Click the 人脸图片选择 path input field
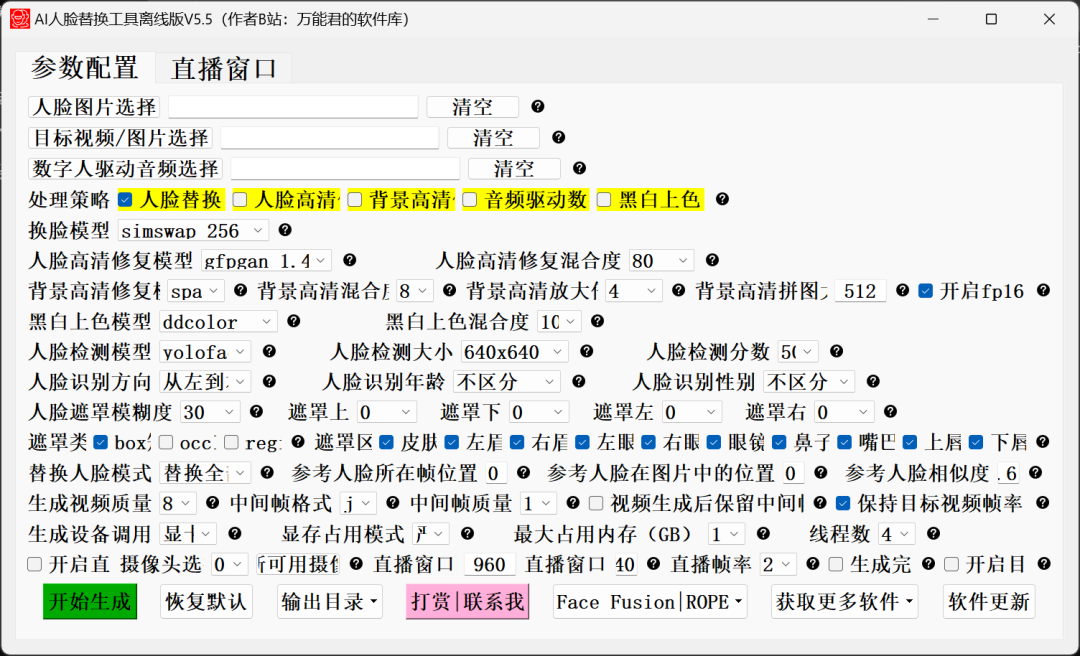The height and width of the screenshot is (656, 1080). point(293,107)
